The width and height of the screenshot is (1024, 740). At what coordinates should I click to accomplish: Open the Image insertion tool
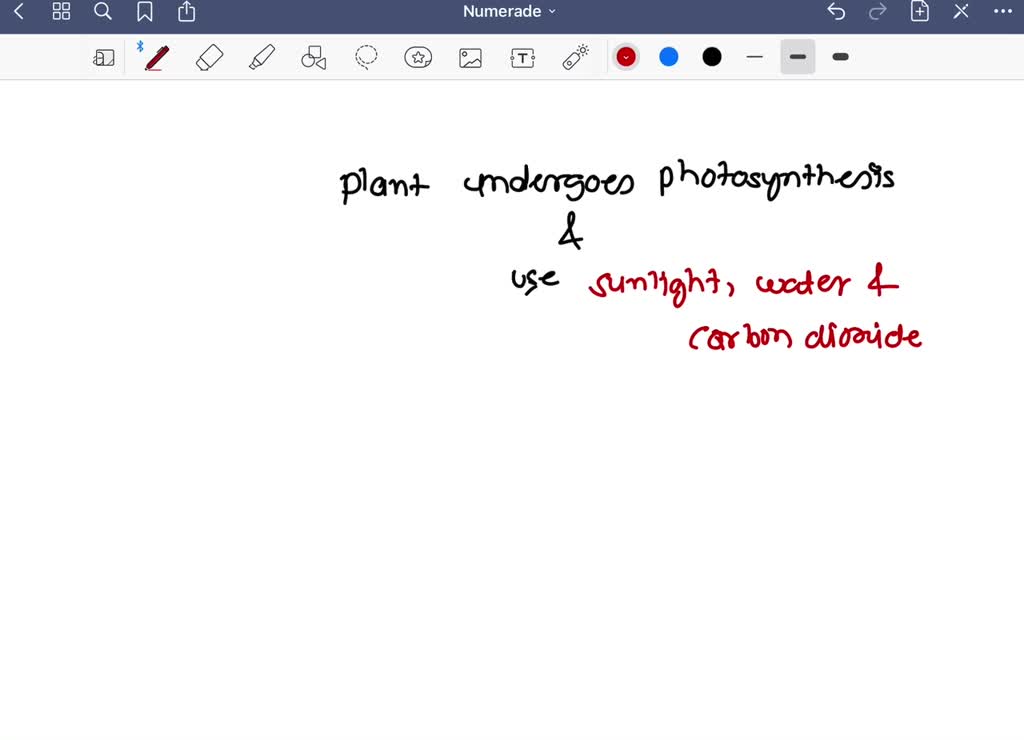[470, 57]
